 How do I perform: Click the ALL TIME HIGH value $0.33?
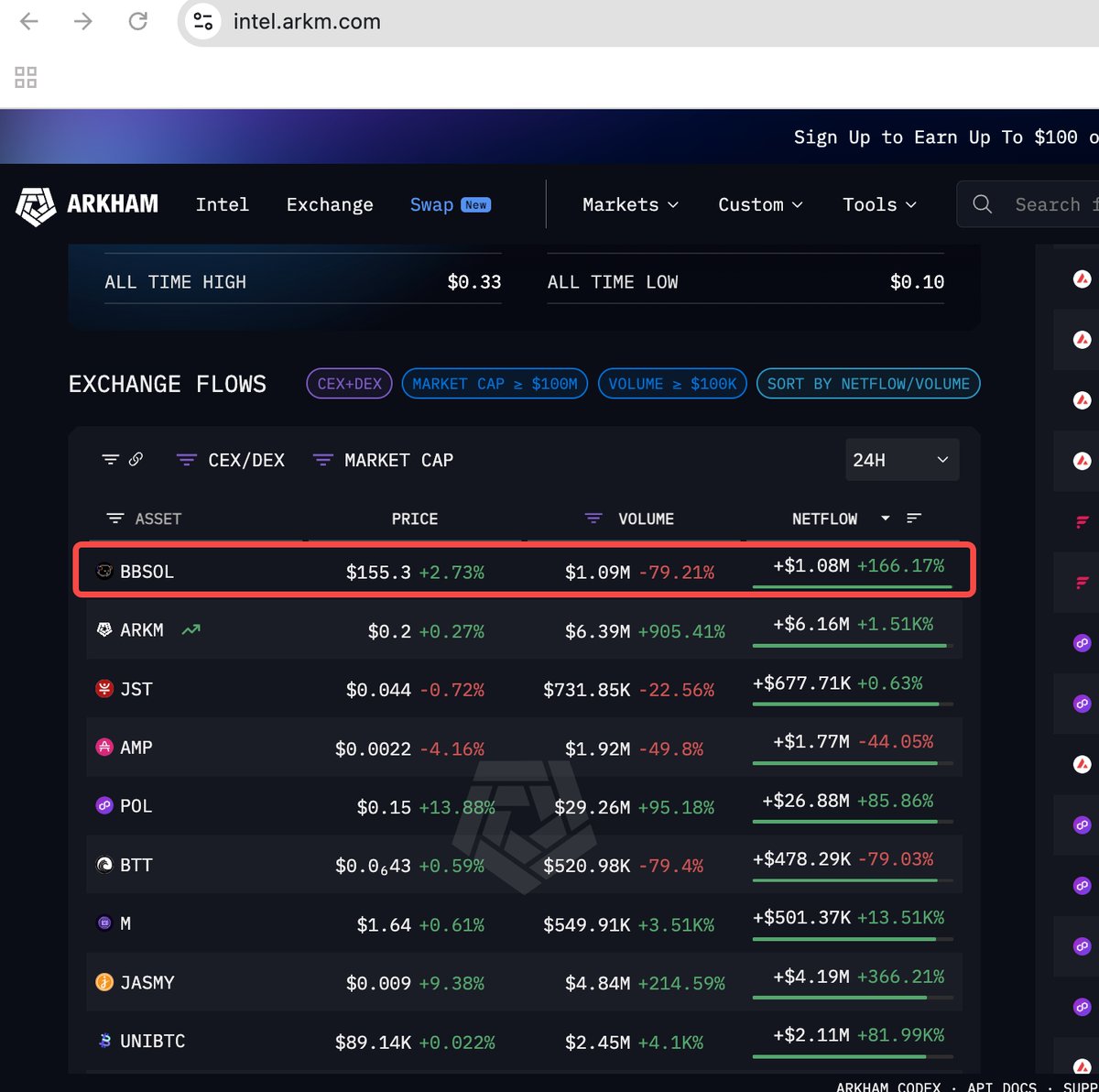coord(474,282)
